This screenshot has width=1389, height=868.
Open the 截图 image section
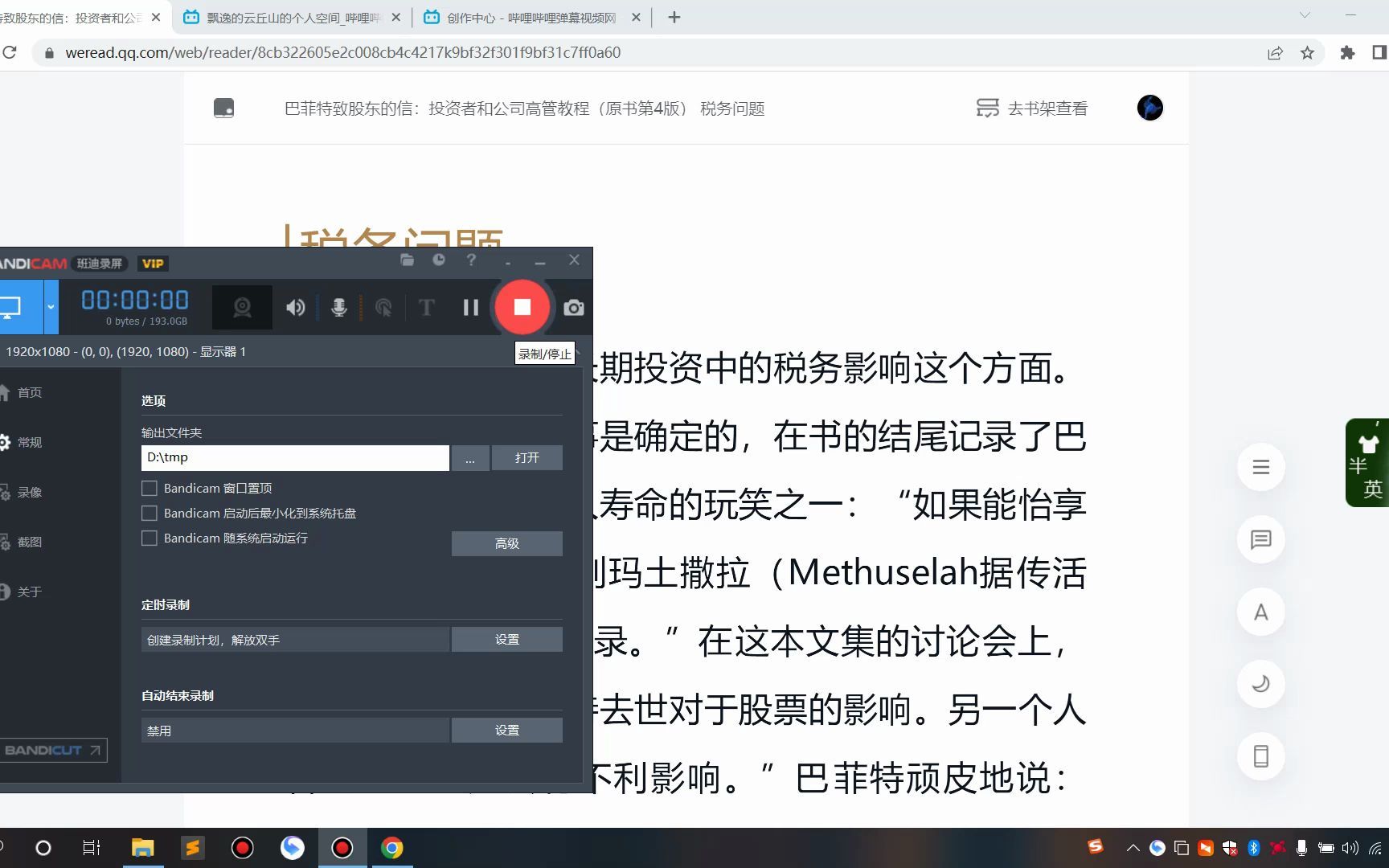[x=30, y=542]
